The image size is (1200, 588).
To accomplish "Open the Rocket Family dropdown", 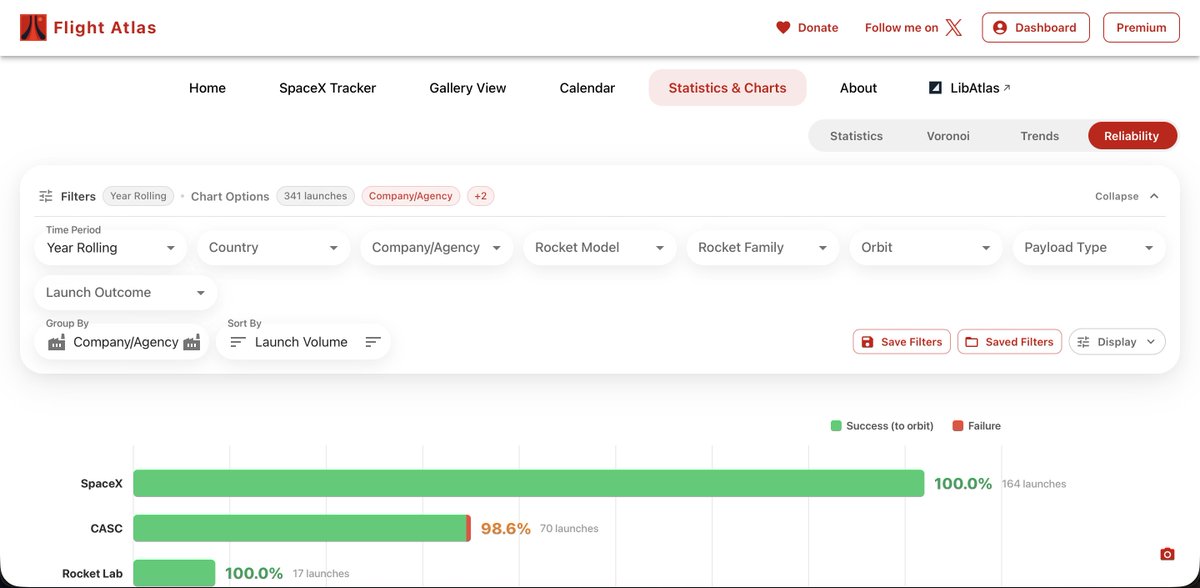I will click(763, 247).
